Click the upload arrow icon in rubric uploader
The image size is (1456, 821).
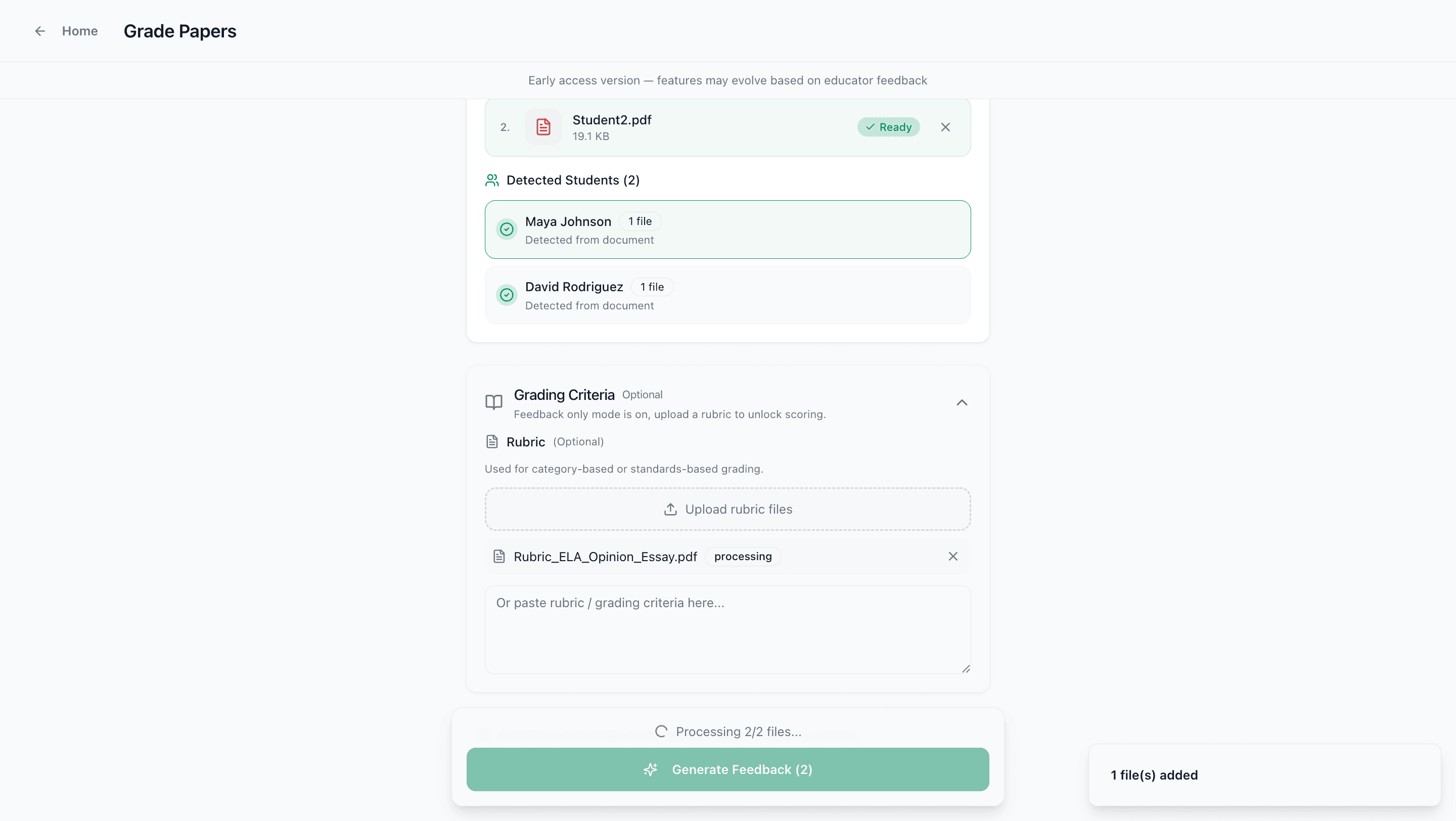coord(670,509)
